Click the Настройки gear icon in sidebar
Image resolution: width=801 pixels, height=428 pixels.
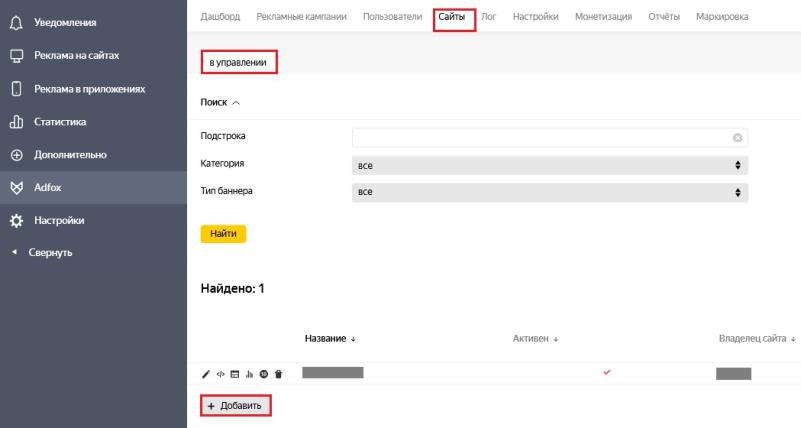16,221
